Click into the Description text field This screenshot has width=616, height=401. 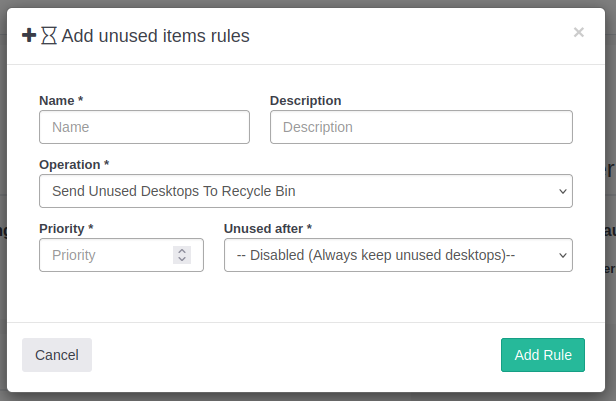point(421,127)
